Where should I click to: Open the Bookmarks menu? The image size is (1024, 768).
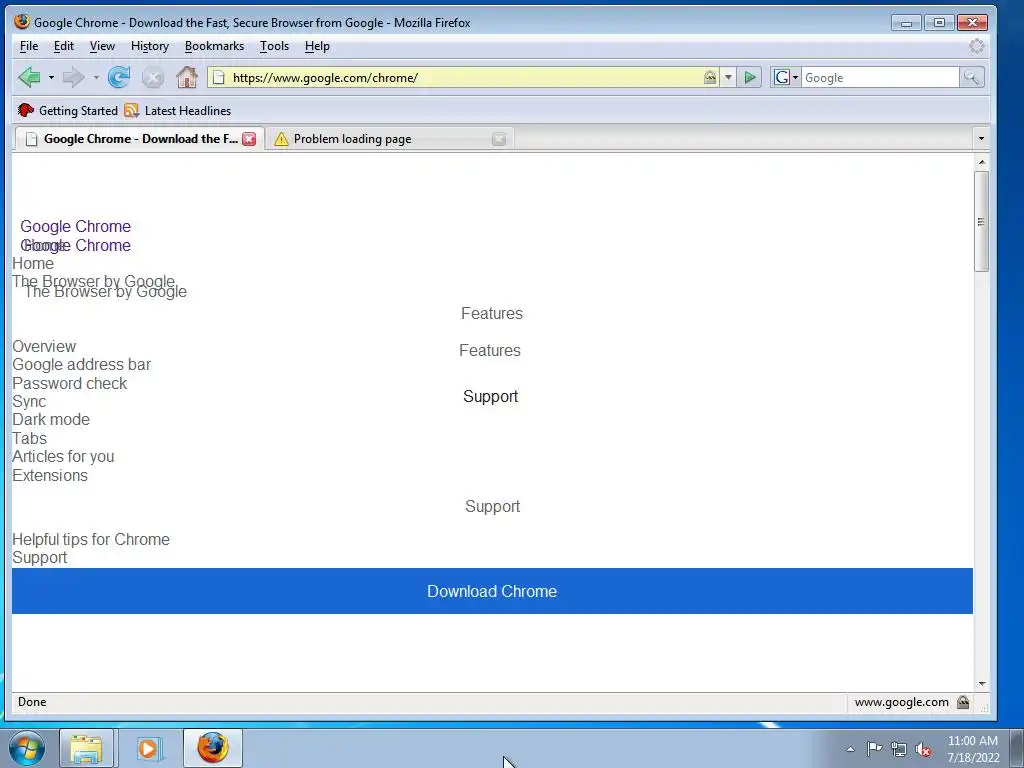click(214, 46)
